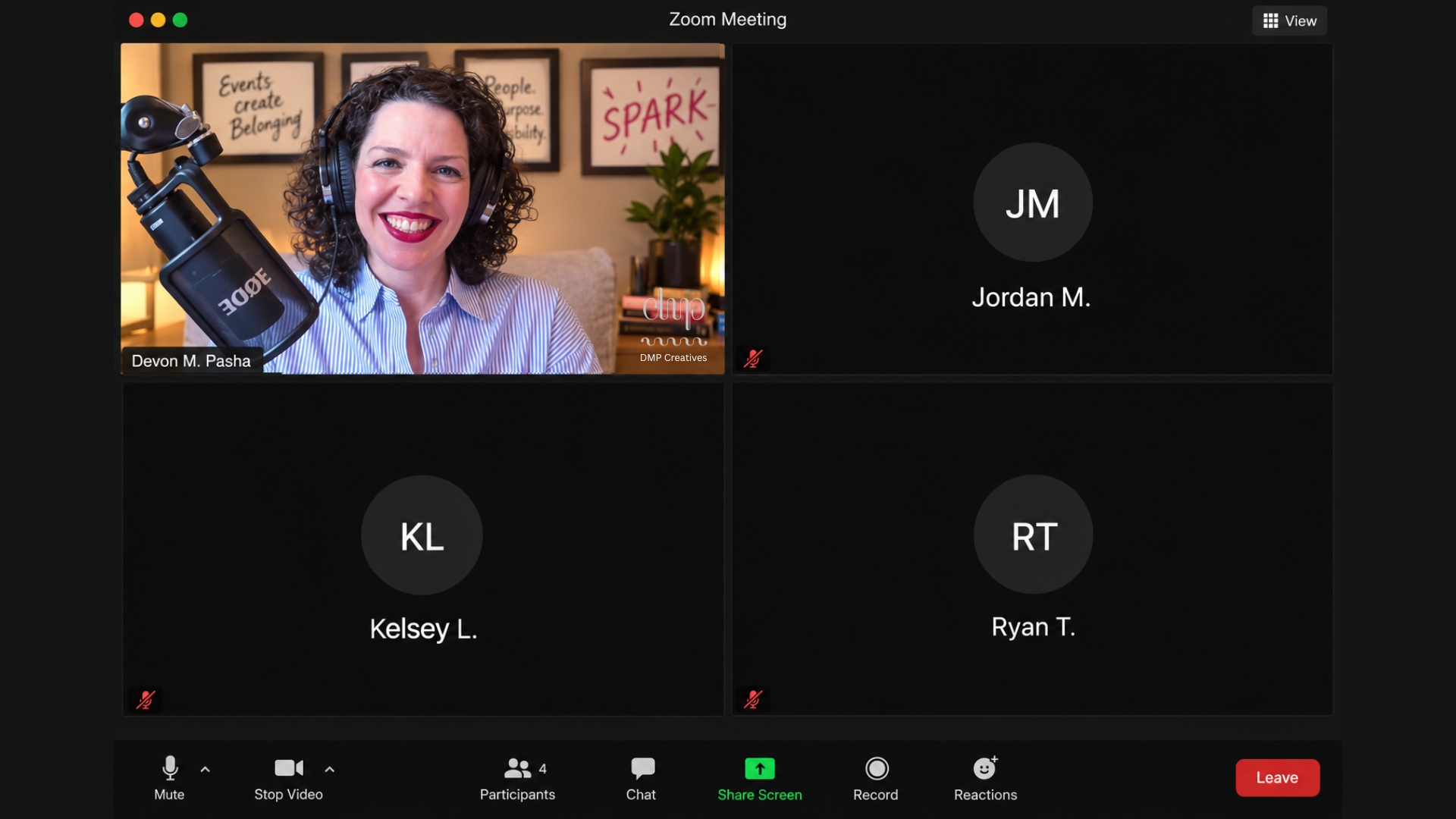Open Reactions menu

985,778
